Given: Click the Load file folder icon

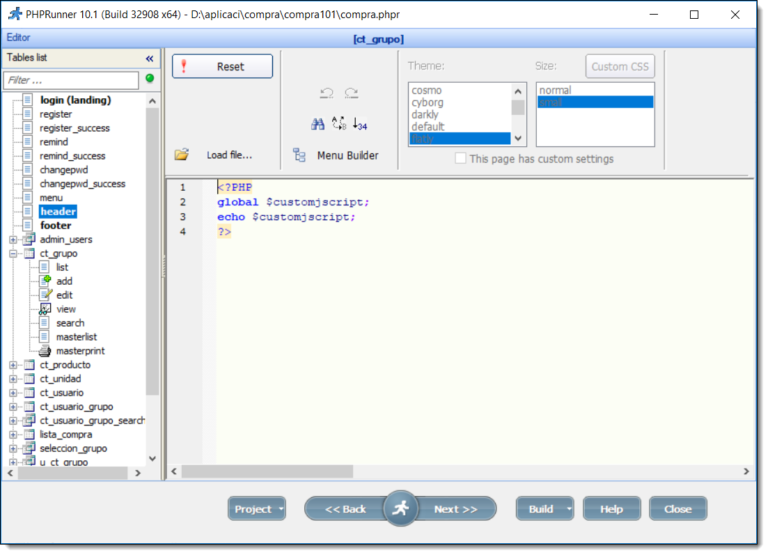Looking at the screenshot, I should coord(182,155).
